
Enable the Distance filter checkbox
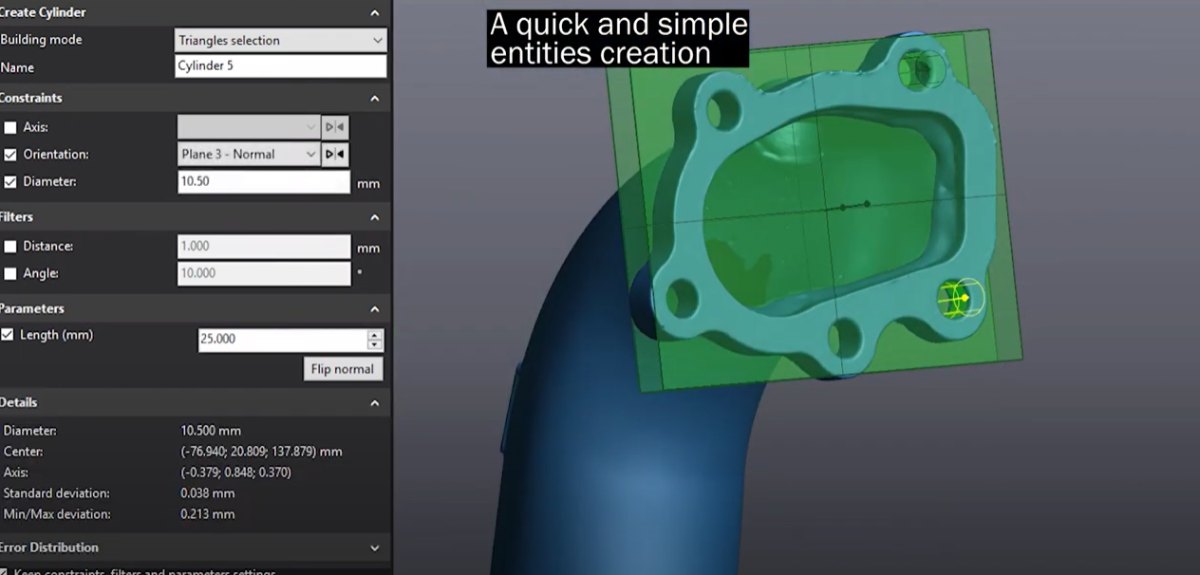(10, 246)
